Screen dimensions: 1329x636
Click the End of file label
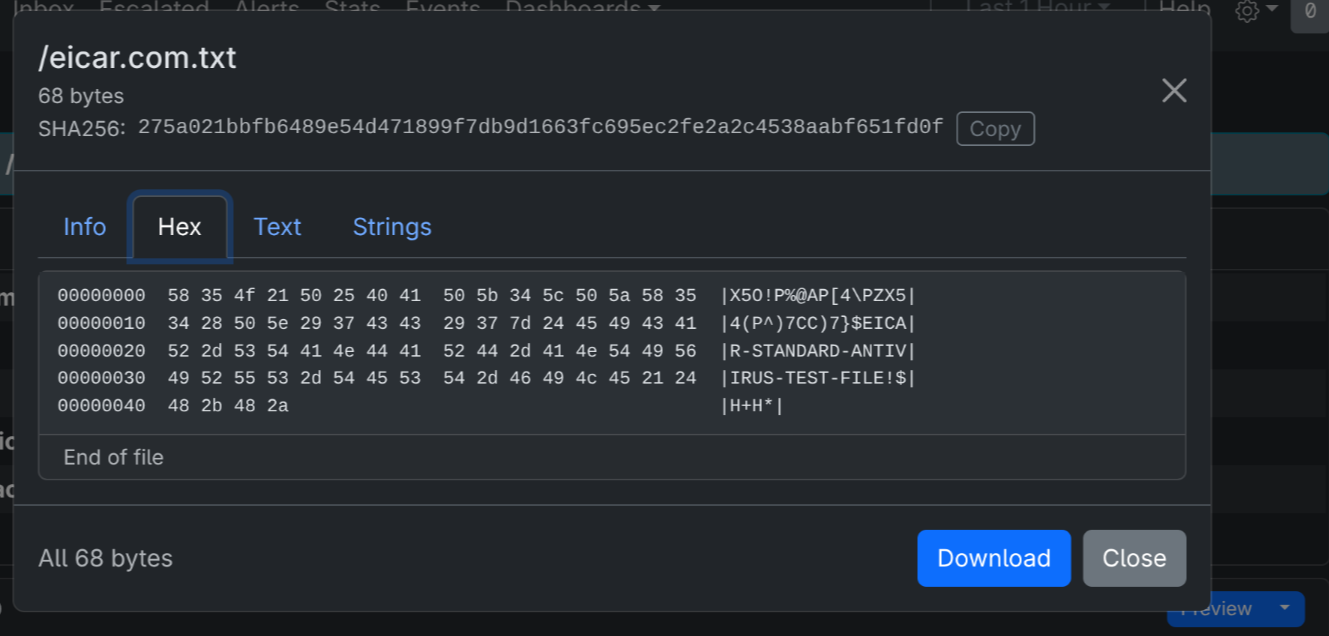[x=113, y=457]
